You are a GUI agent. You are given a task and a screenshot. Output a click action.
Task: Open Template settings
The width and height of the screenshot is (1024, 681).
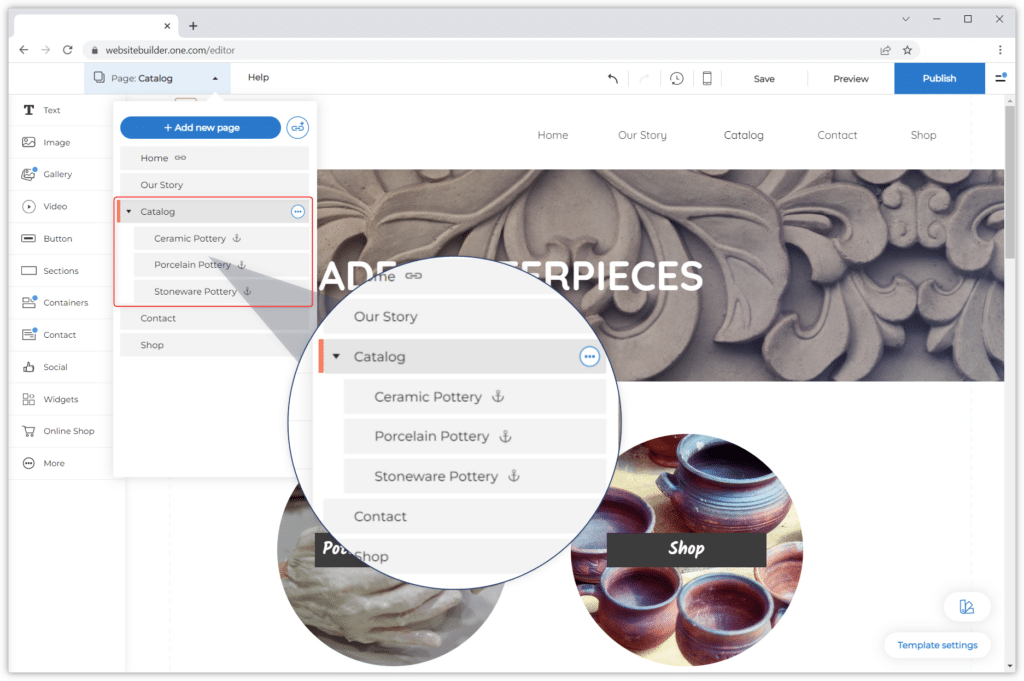[x=937, y=645]
